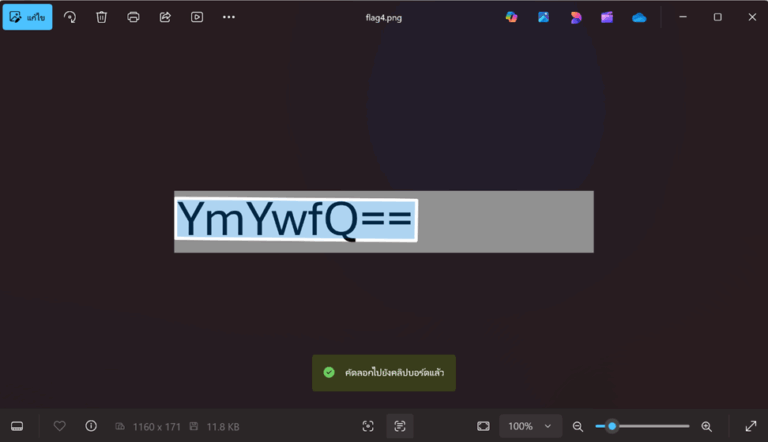The width and height of the screenshot is (768, 442).
Task: Toggle favorite with the heart icon
Action: point(59,426)
